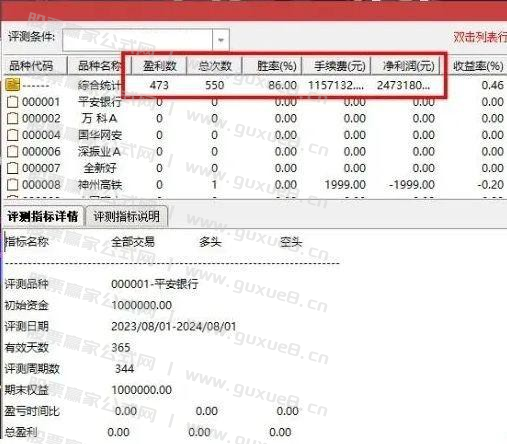The width and height of the screenshot is (507, 444).
Task: Select the 深振业A row name
Action: 99,151
